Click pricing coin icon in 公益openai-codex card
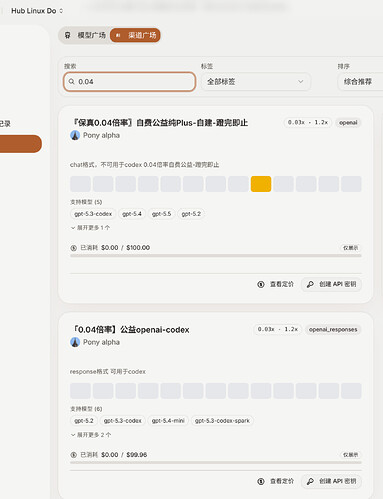 tap(261, 481)
